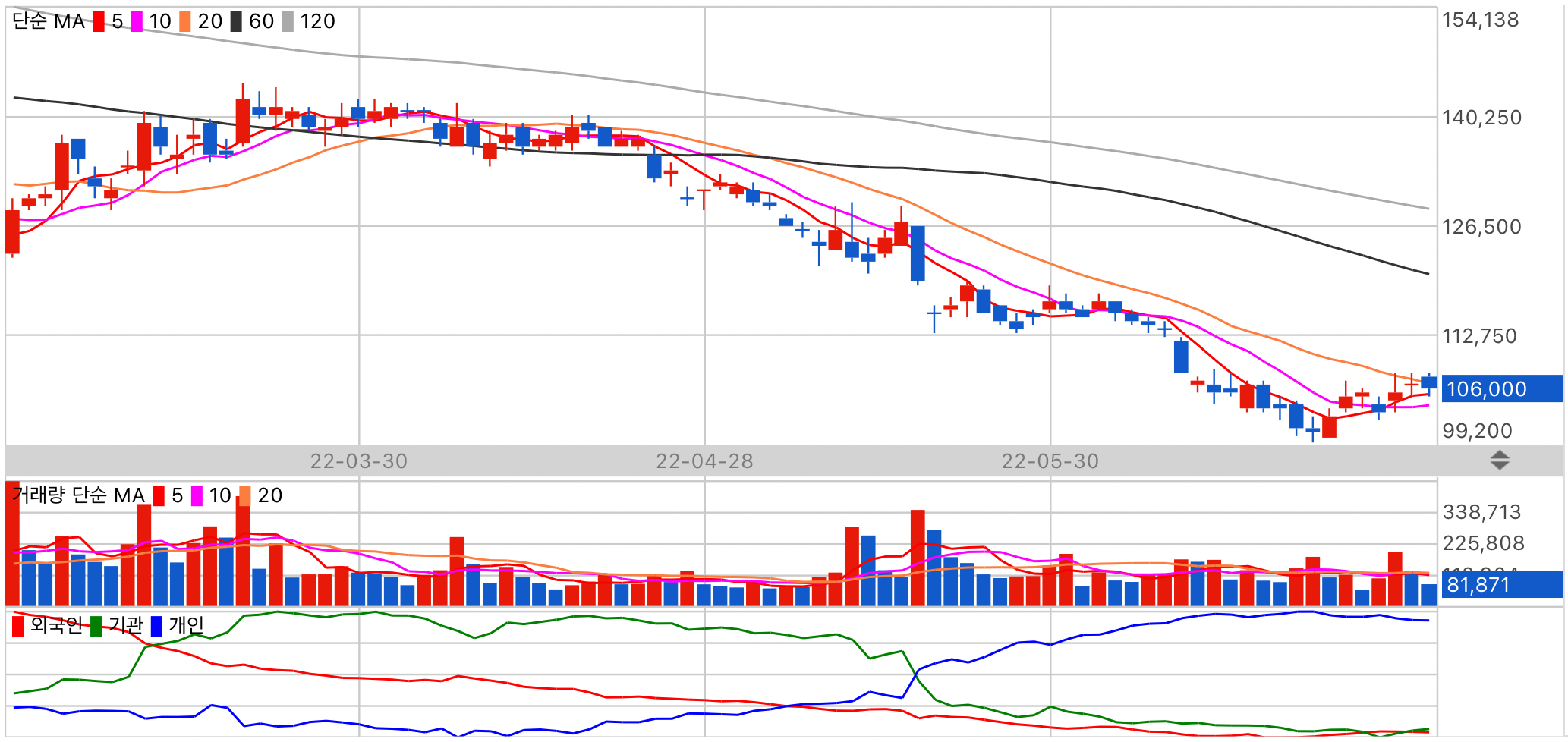
Task: Click the 225,808 volume axis label
Action: pos(1484,543)
